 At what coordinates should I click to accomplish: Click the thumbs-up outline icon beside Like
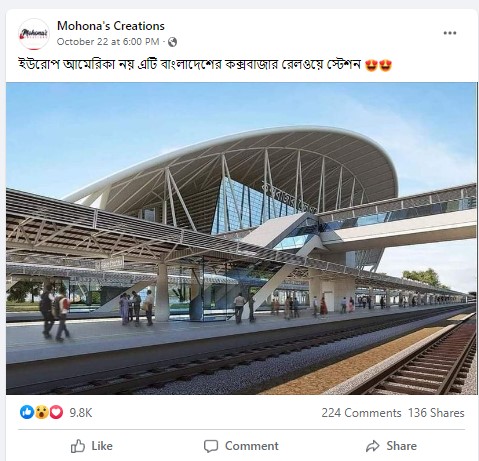click(78, 446)
